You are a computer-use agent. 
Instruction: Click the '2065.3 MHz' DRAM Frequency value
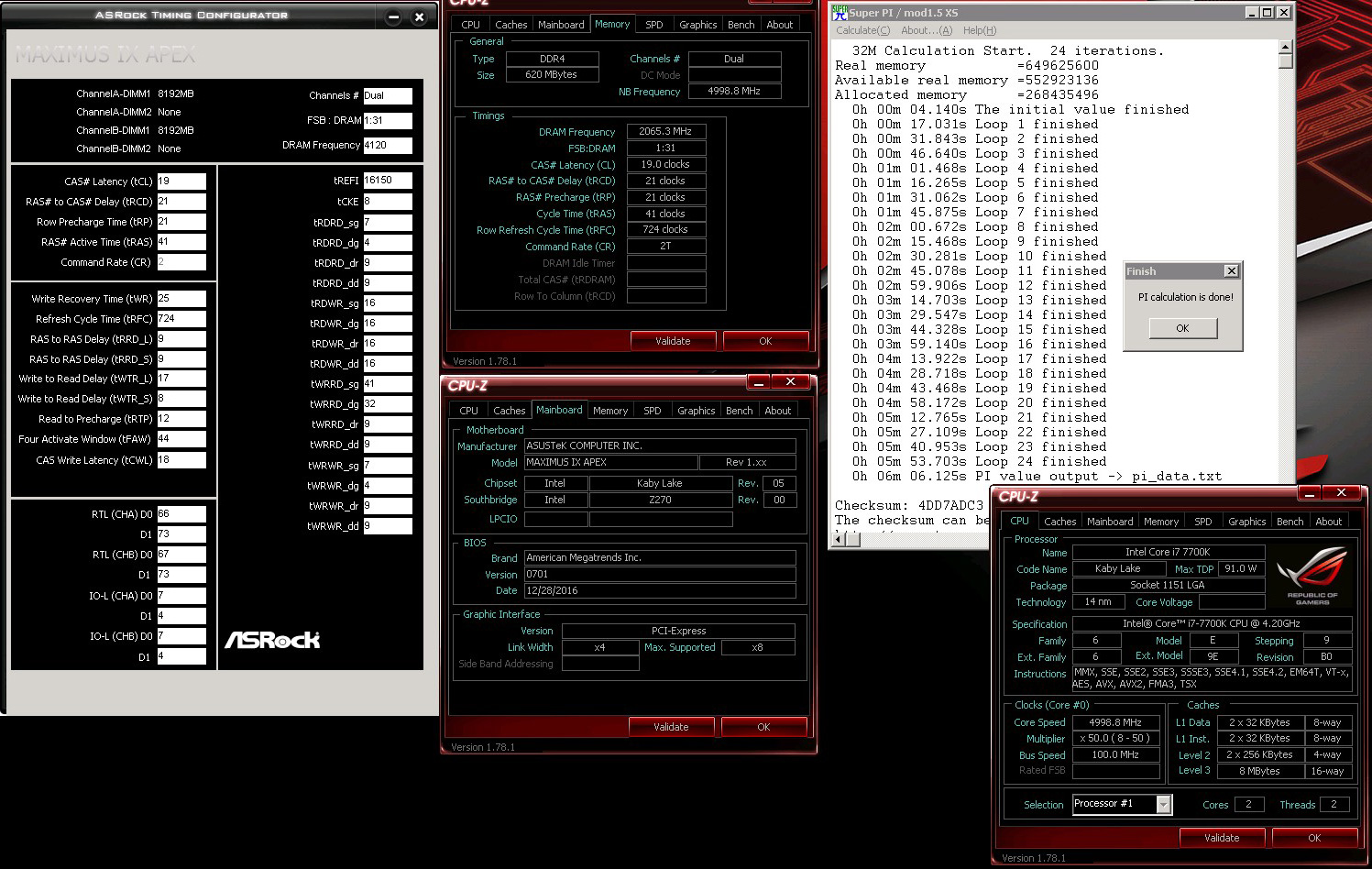pyautogui.click(x=665, y=132)
